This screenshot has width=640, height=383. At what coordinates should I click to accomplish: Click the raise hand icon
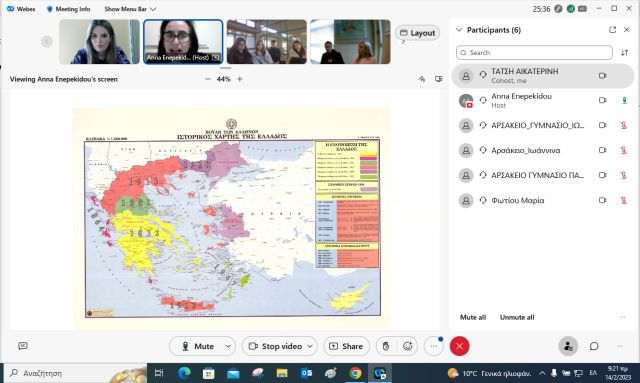click(386, 346)
